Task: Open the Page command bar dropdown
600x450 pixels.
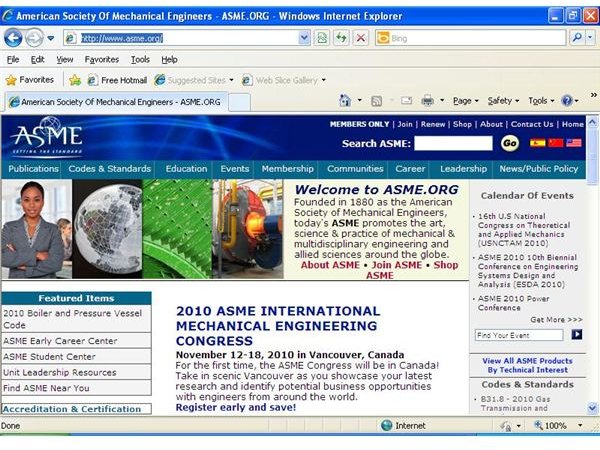Action: click(466, 101)
